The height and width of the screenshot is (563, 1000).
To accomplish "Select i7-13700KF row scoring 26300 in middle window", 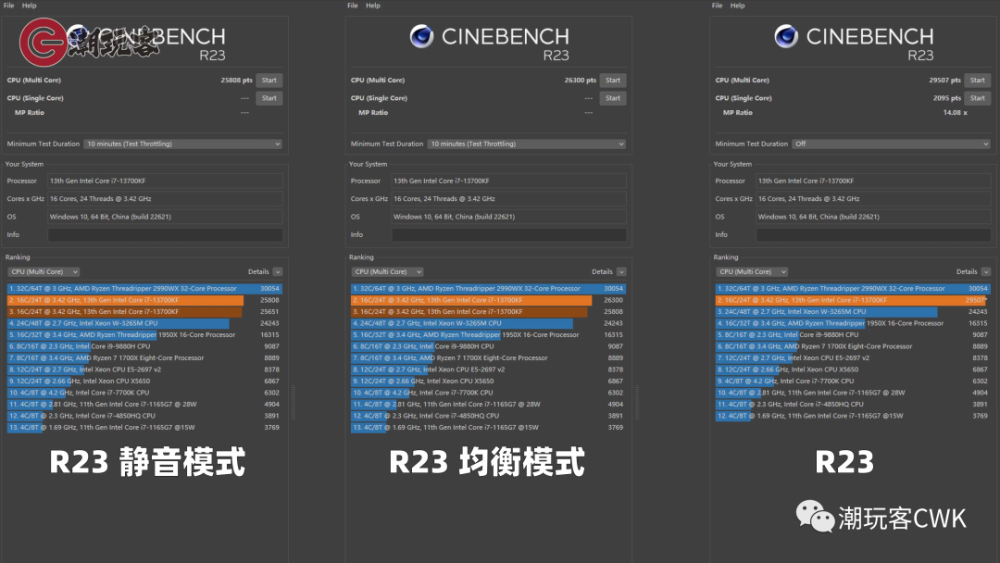I will click(x=489, y=300).
